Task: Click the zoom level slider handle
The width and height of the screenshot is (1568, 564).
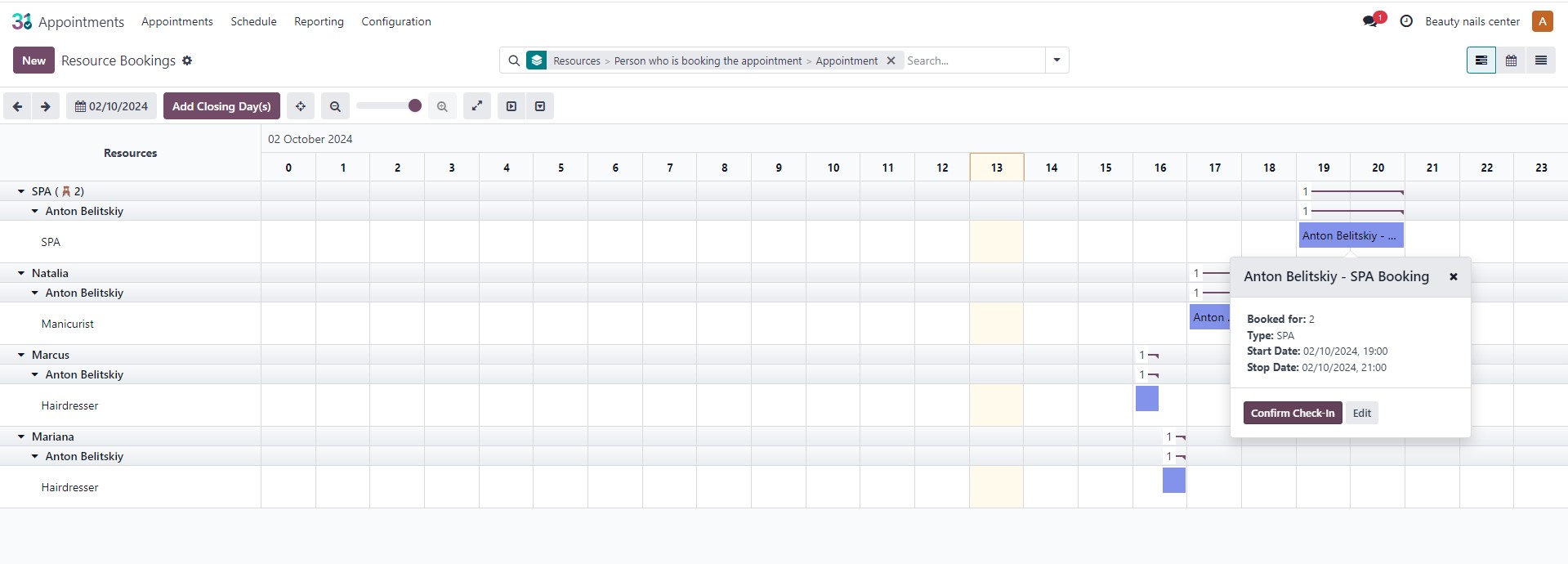Action: (x=414, y=105)
